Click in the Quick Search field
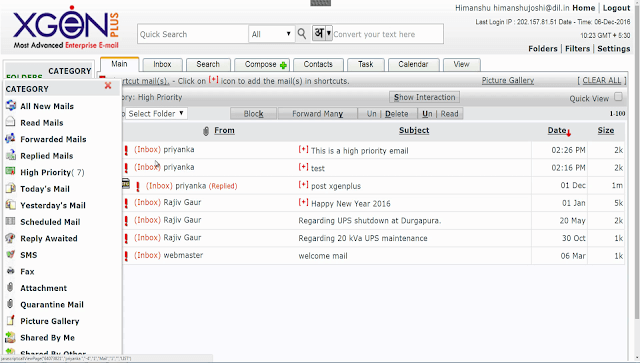This screenshot has width=640, height=363. click(x=193, y=34)
